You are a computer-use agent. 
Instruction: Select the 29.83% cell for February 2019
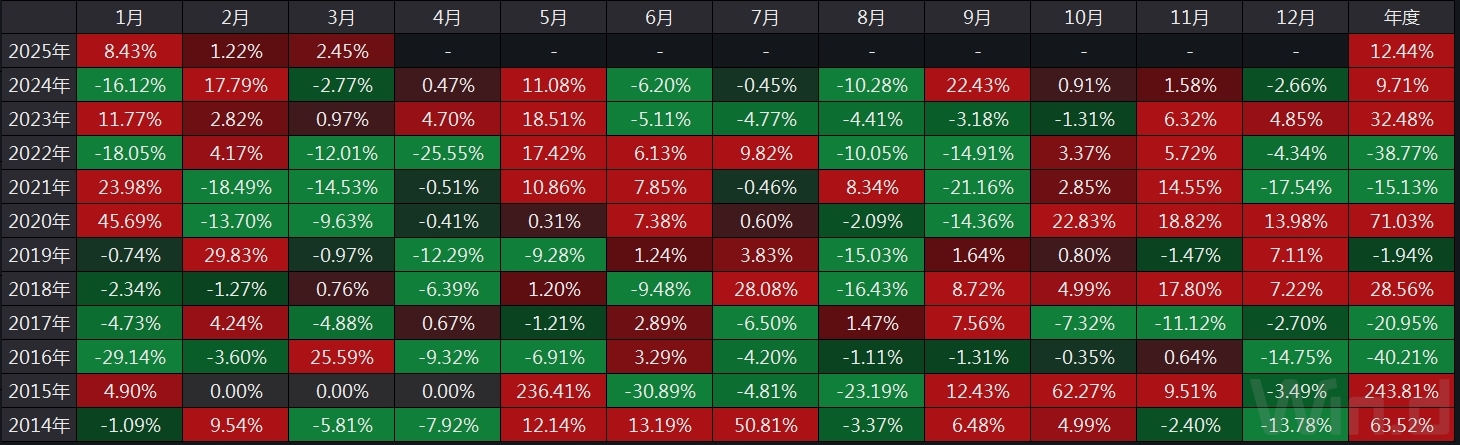pos(235,256)
